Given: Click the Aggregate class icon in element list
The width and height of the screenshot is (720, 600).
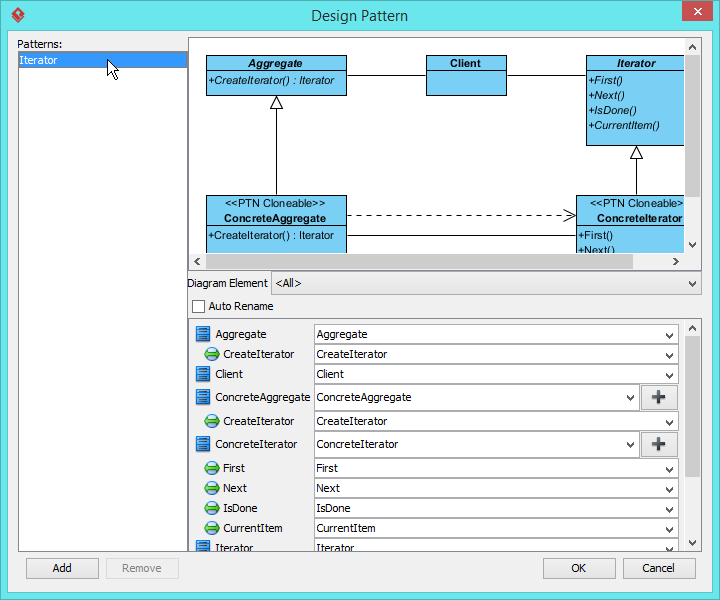Looking at the screenshot, I should point(202,334).
